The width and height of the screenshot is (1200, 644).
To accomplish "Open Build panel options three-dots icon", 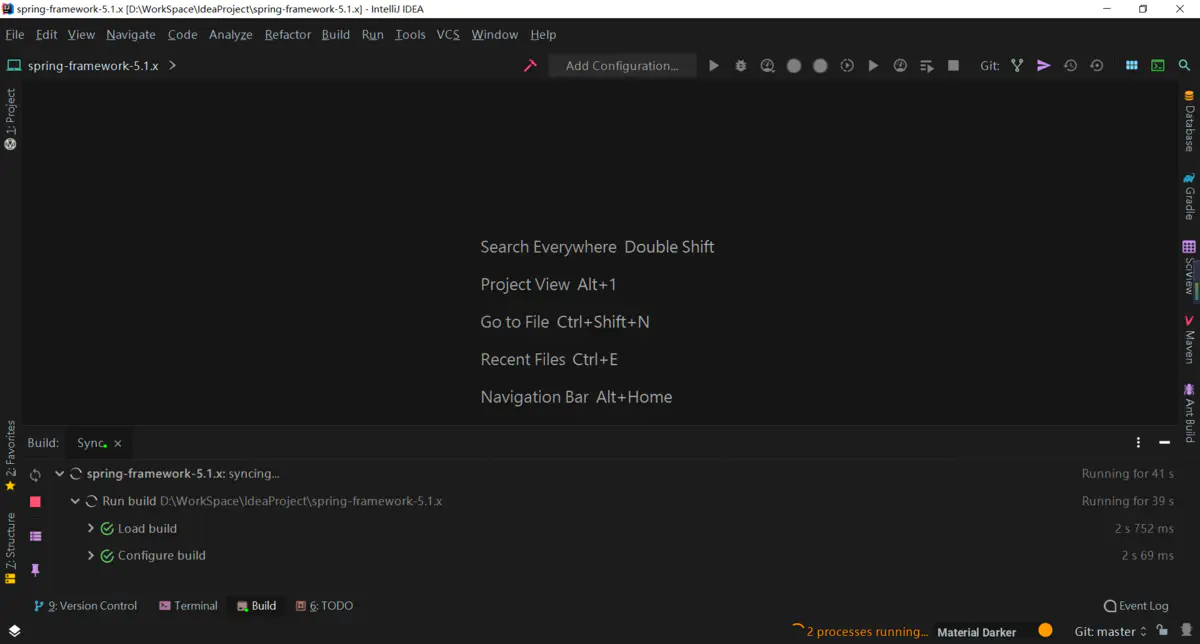I will [1138, 442].
